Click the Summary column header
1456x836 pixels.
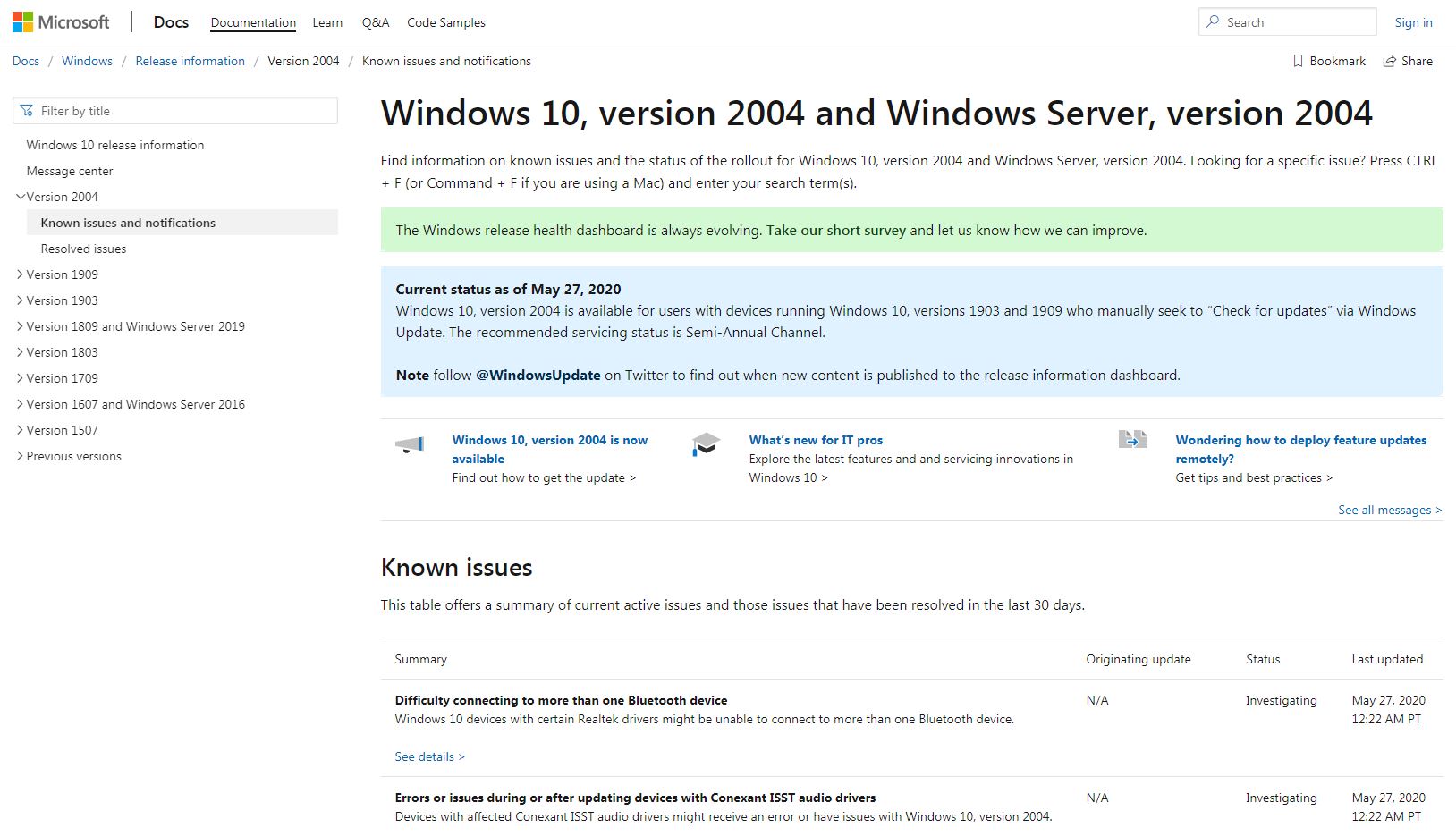click(x=420, y=659)
